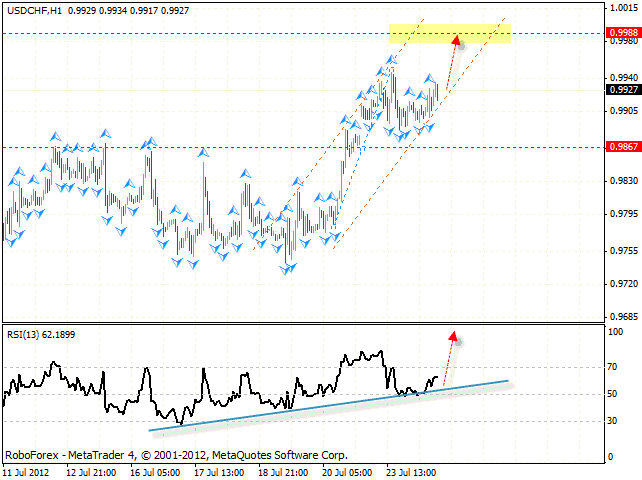Click the 20 Jul 05:00 time label
This screenshot has width=642, height=480.
click(x=347, y=473)
